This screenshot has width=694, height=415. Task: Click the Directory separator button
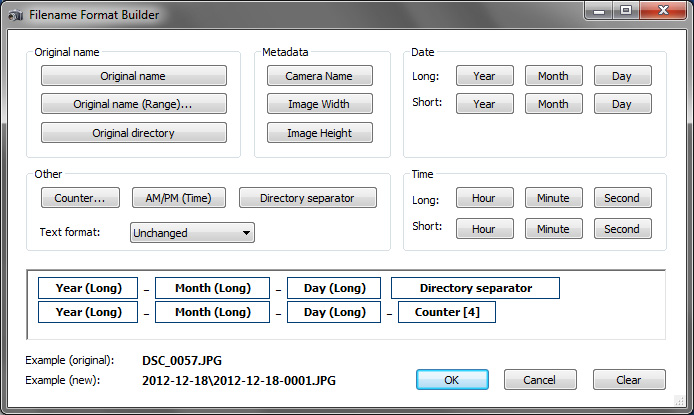(x=307, y=198)
